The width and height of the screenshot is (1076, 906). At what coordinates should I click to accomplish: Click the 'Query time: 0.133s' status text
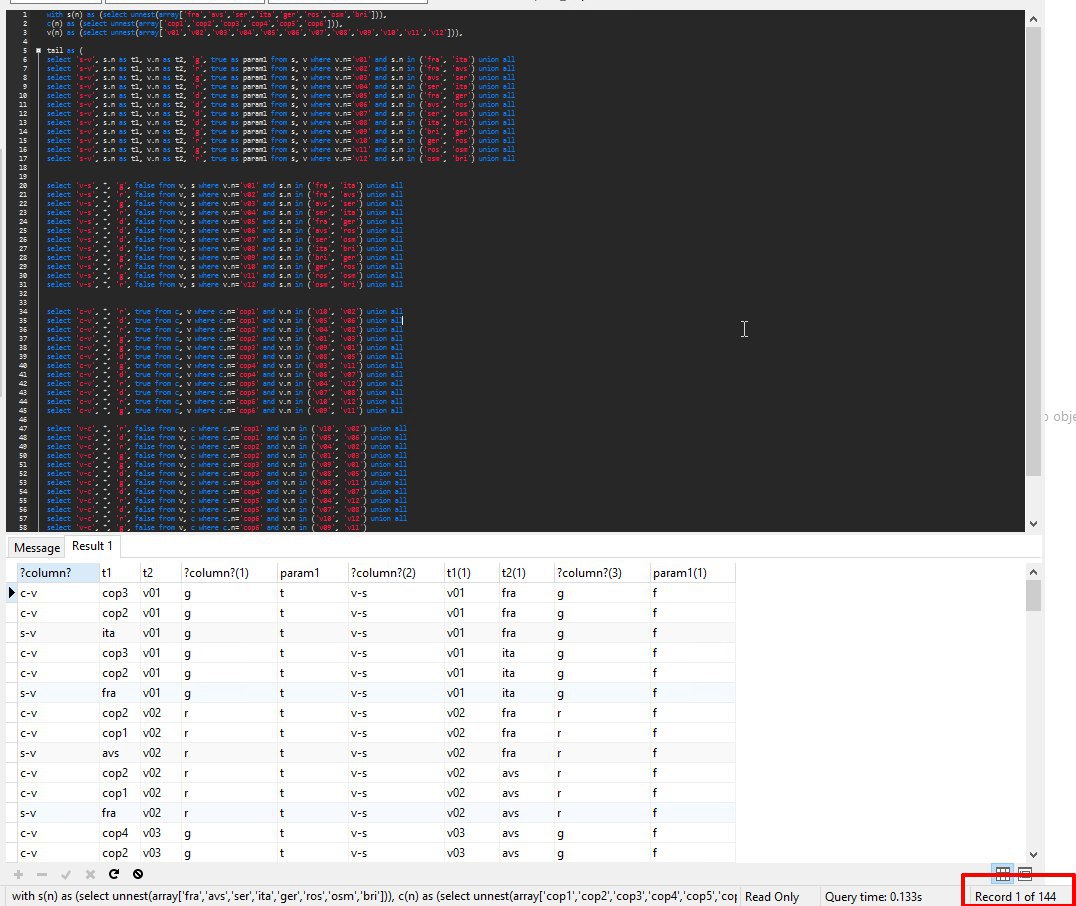[x=873, y=896]
